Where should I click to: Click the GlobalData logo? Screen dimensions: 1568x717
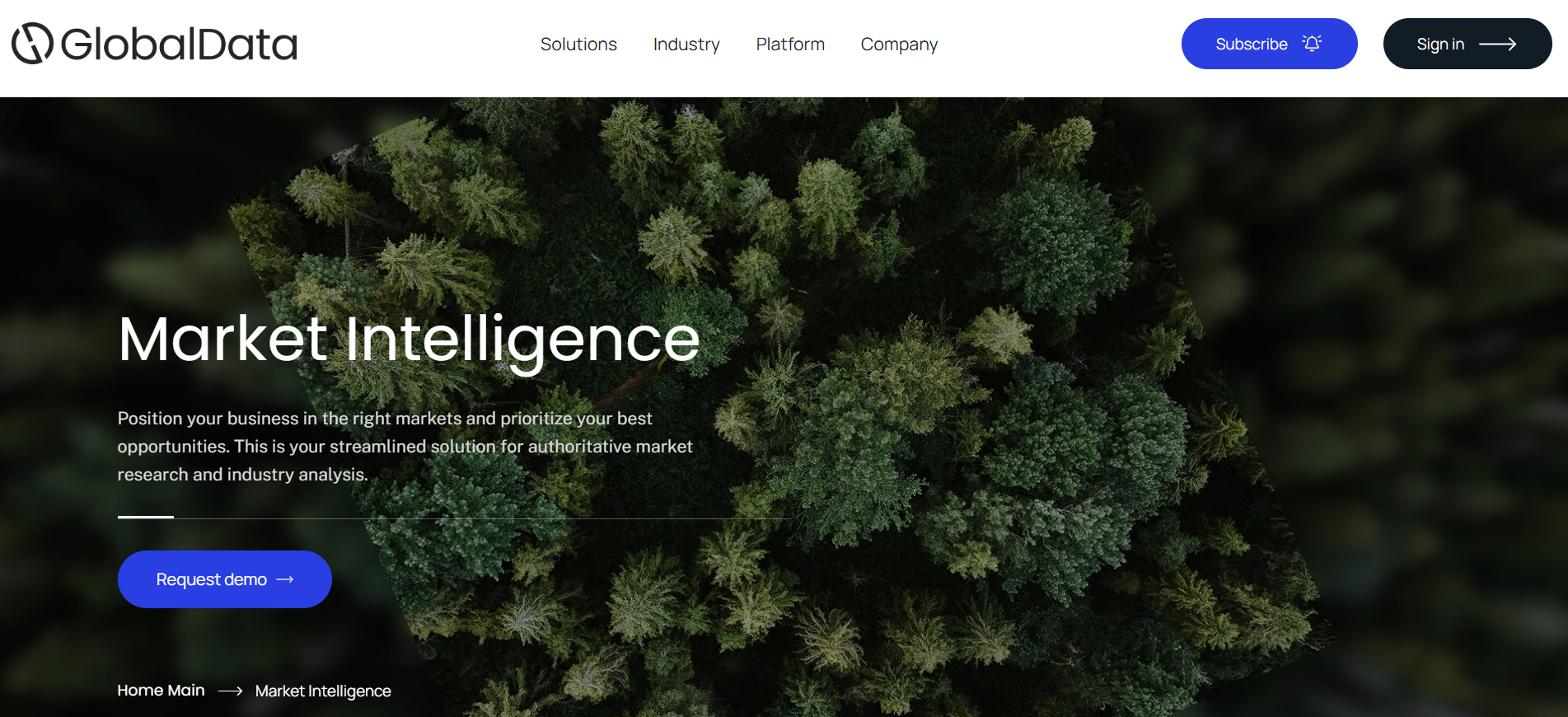coord(154,44)
